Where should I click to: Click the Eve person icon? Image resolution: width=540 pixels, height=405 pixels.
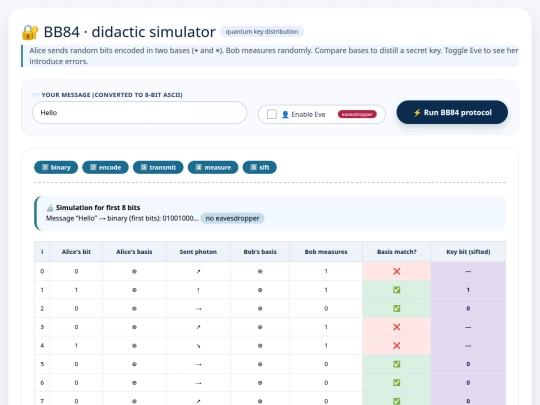coord(285,114)
